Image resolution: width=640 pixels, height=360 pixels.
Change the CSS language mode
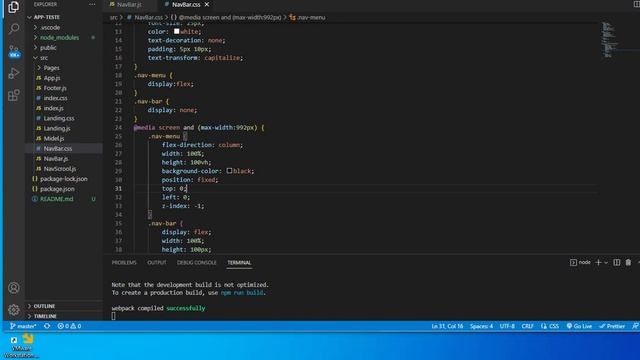point(550,326)
